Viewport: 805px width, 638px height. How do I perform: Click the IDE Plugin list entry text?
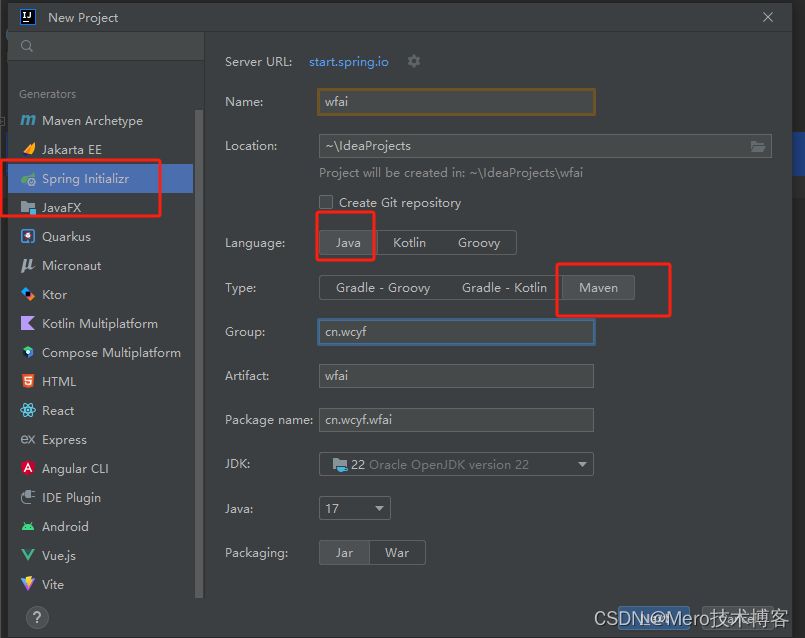point(71,498)
